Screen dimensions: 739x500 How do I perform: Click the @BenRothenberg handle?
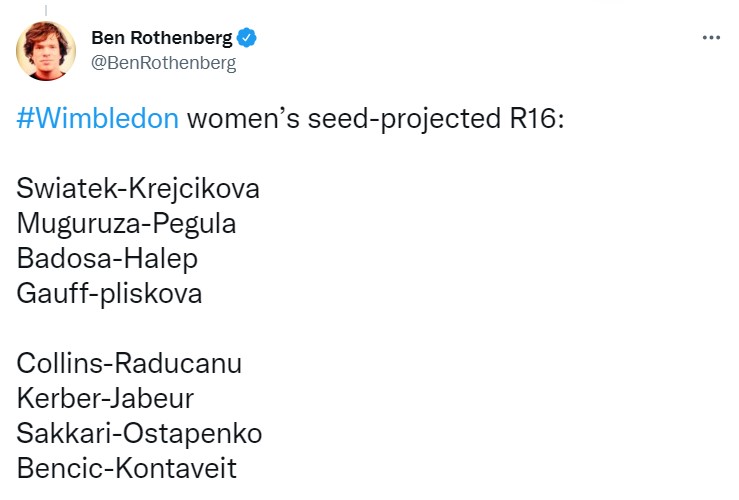tap(163, 63)
